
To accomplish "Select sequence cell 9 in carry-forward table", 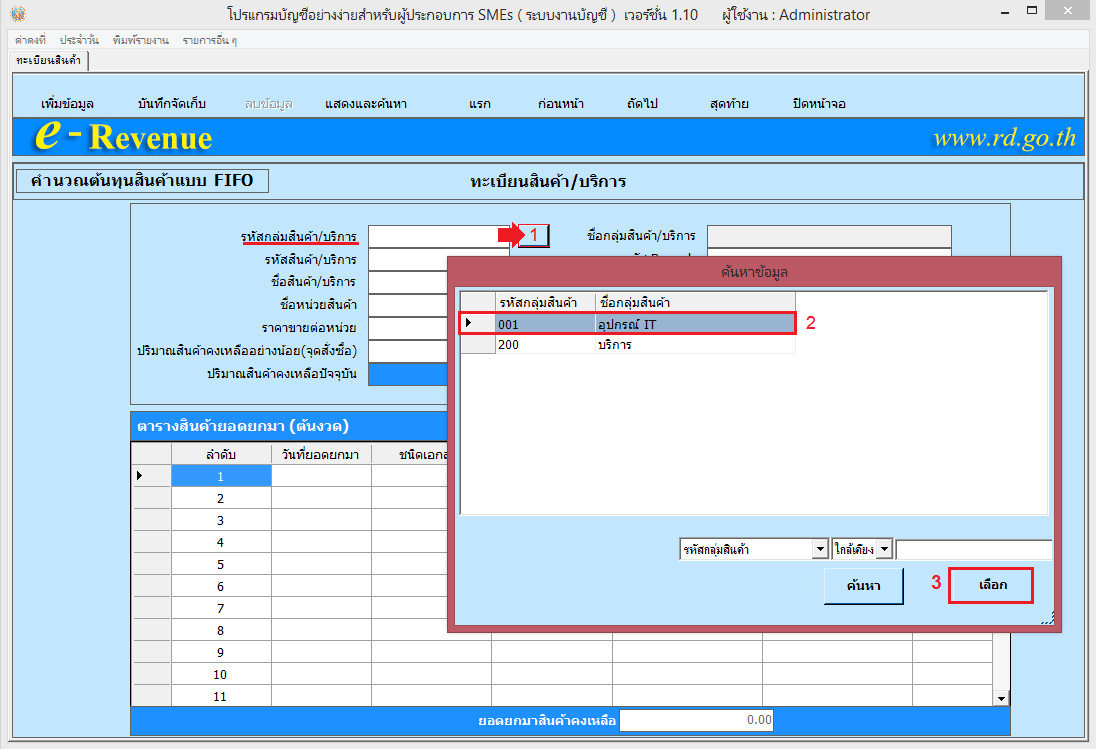I will [x=221, y=652].
